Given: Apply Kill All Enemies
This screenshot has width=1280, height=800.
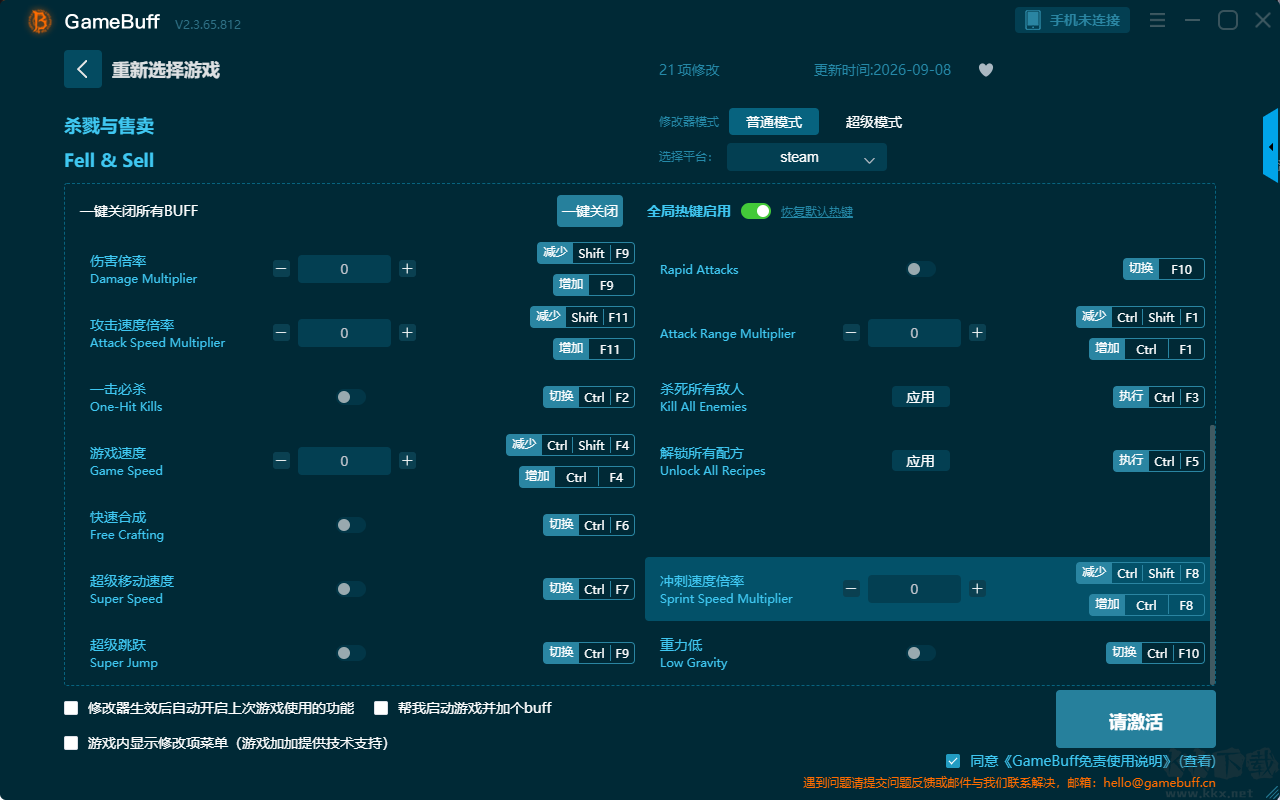Looking at the screenshot, I should click(921, 397).
